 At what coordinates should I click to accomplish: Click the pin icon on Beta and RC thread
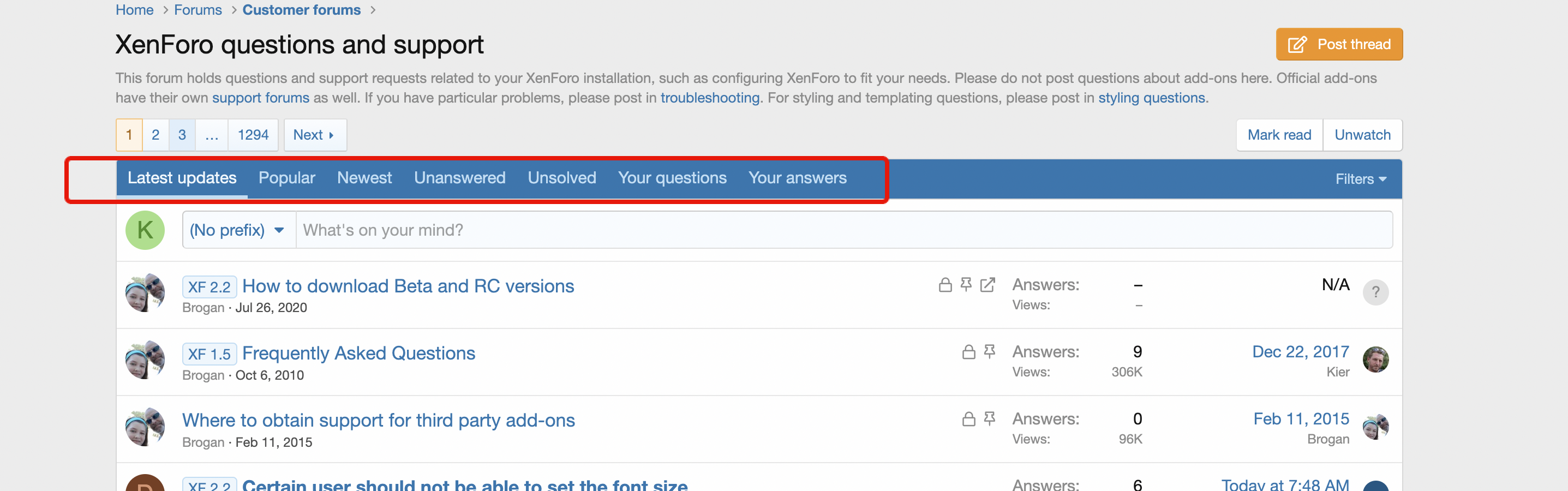[x=966, y=285]
